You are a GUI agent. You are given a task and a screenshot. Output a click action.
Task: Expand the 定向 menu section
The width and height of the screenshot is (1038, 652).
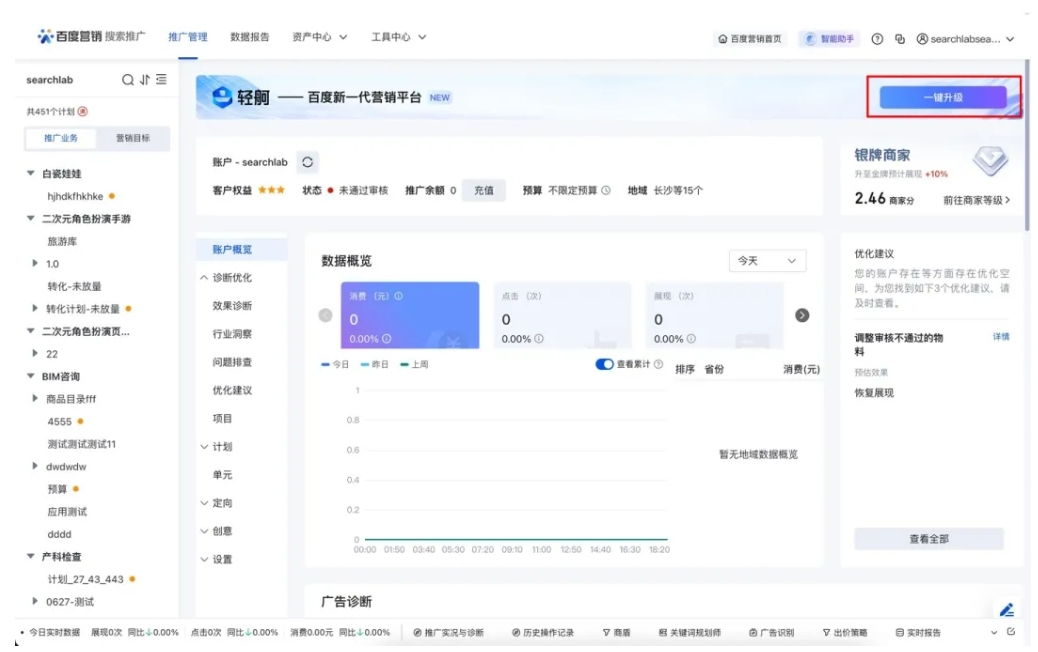point(204,503)
